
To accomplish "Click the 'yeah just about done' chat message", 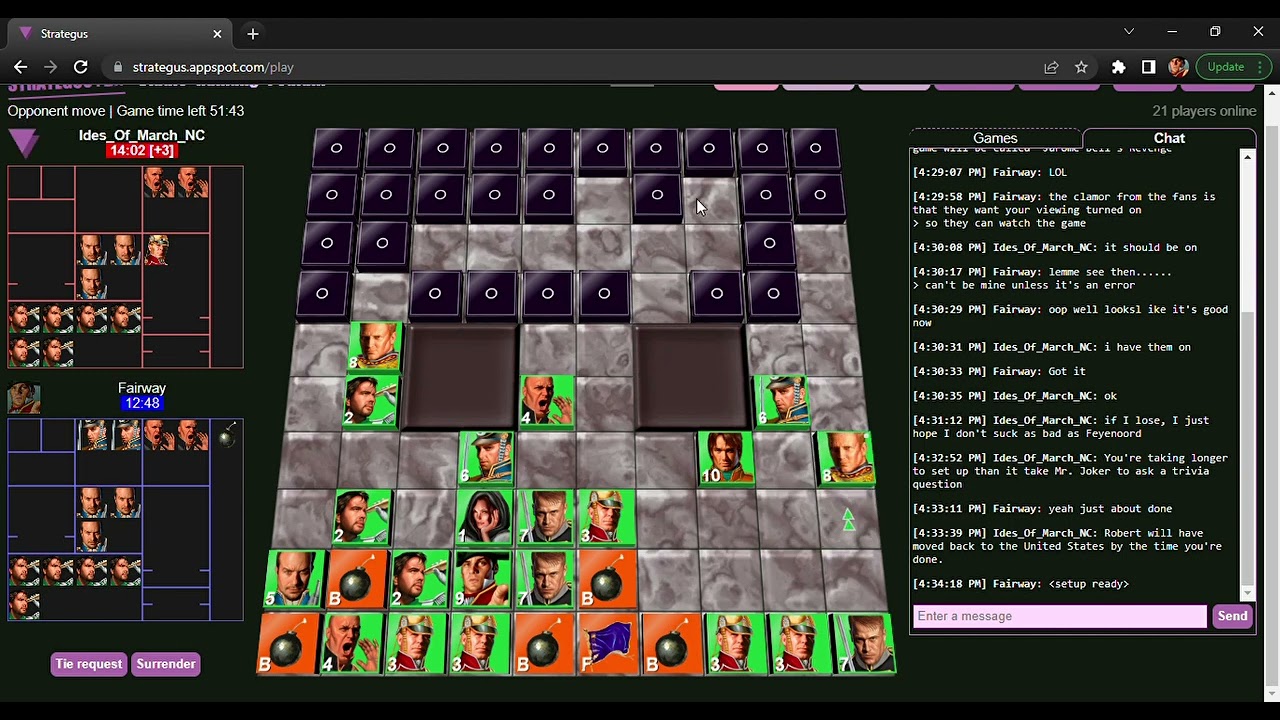I will 1110,509.
